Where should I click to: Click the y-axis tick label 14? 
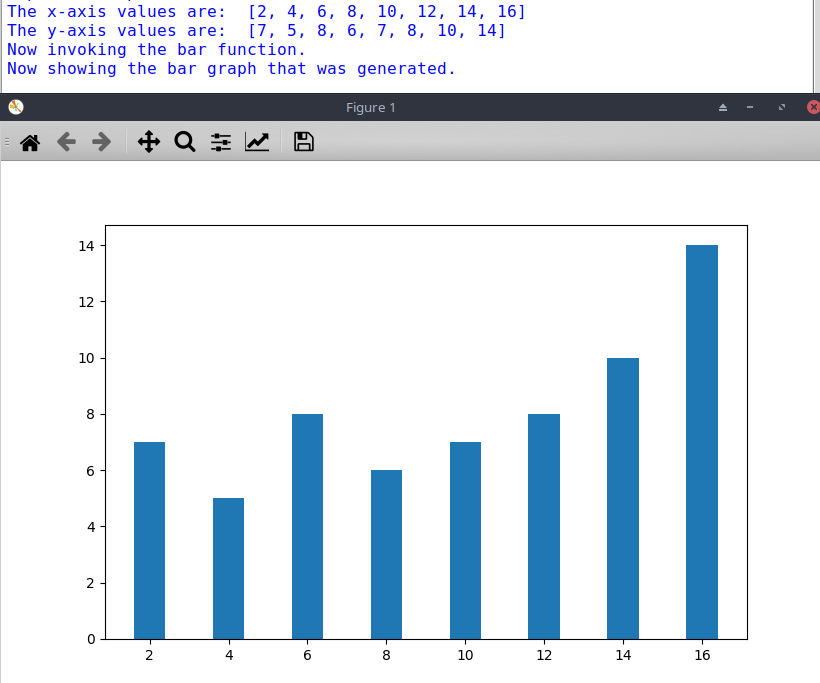point(86,246)
